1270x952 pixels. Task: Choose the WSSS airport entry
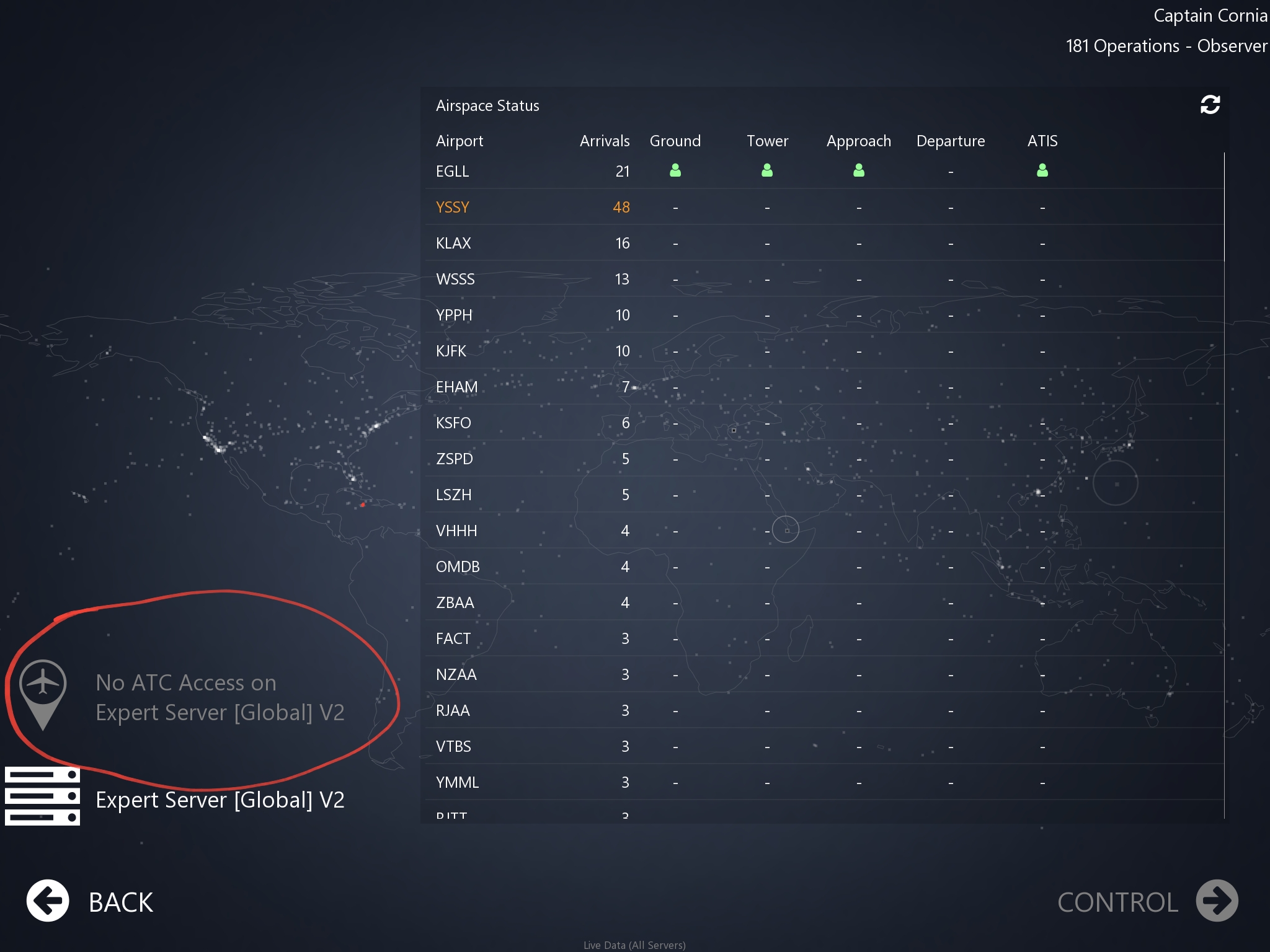click(455, 279)
